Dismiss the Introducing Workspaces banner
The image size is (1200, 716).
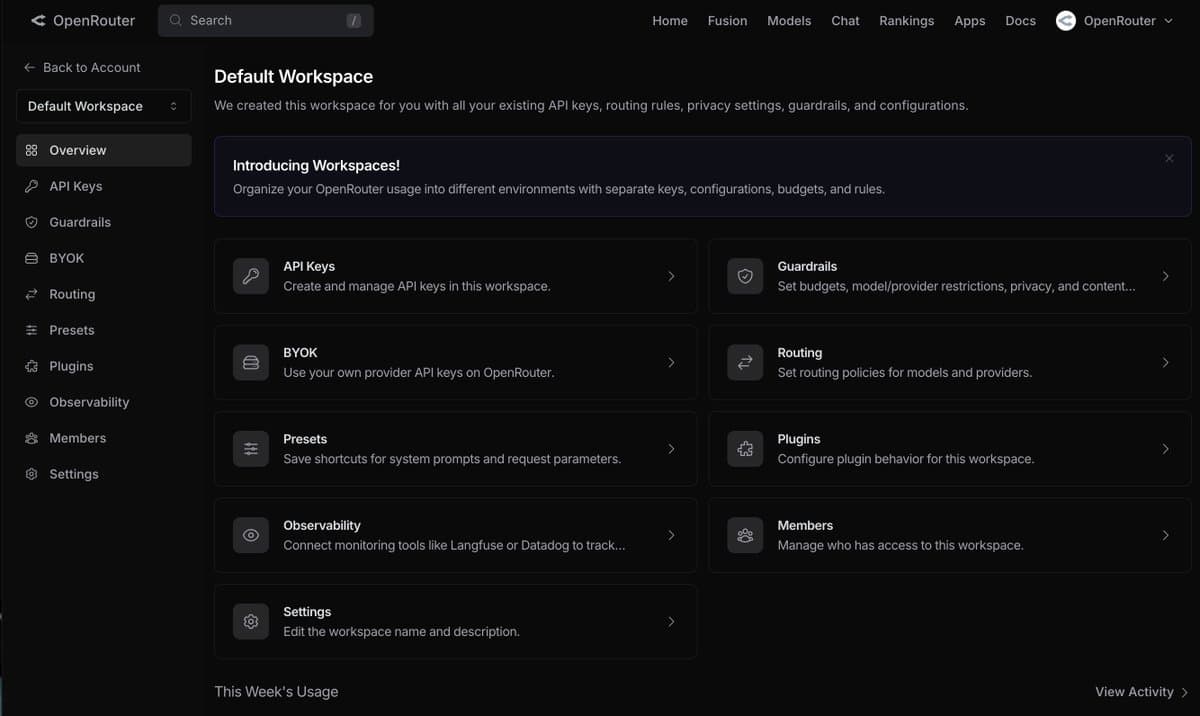click(x=1169, y=158)
